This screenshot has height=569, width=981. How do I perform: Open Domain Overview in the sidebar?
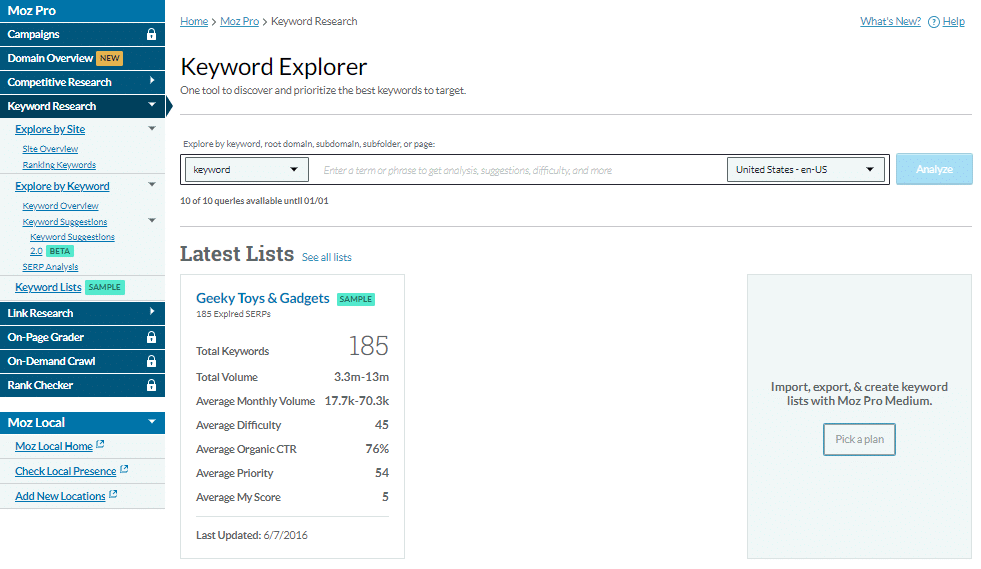pyautogui.click(x=82, y=58)
